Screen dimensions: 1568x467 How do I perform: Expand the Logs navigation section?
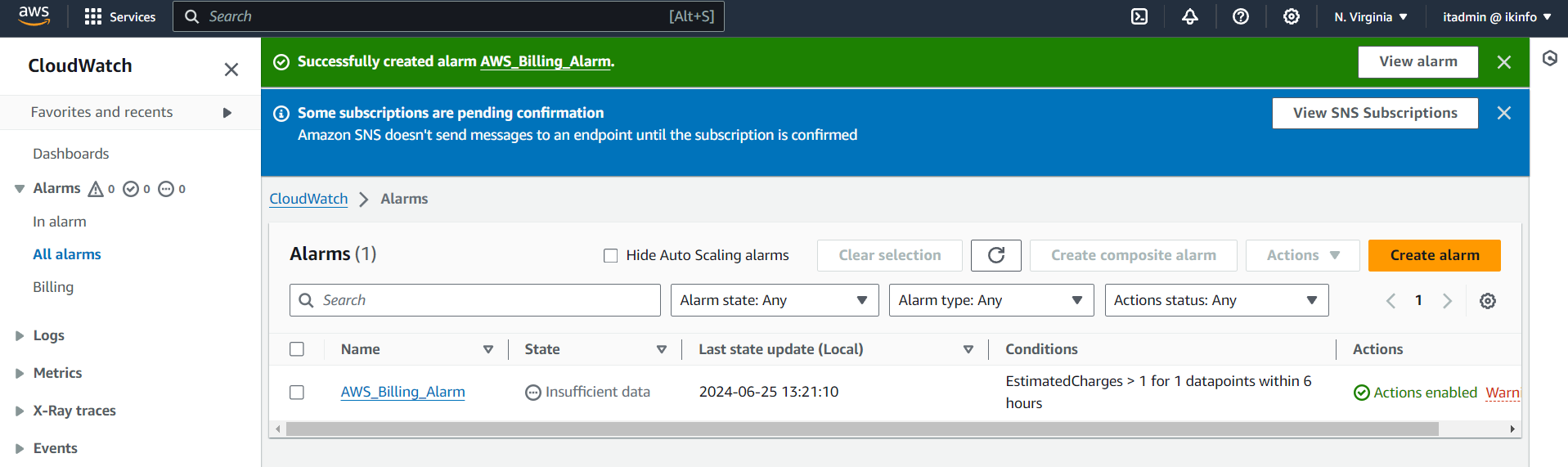pos(48,335)
